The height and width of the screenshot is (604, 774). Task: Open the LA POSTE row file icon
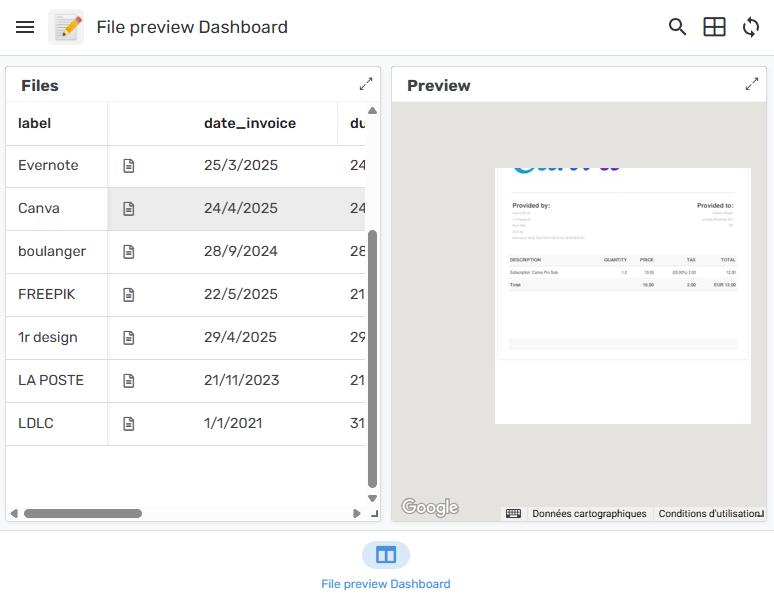[128, 380]
